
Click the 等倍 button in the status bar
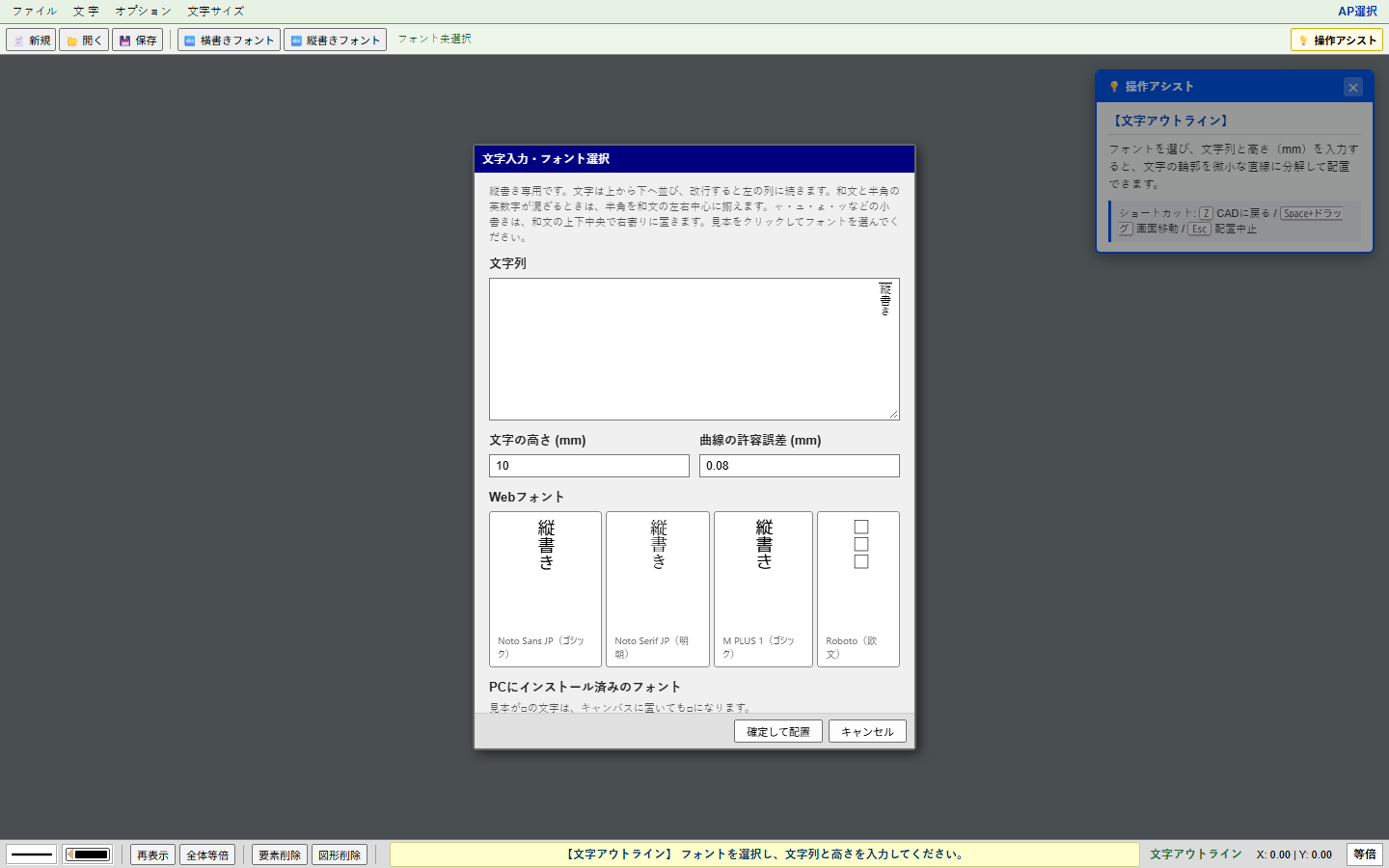tap(1365, 854)
